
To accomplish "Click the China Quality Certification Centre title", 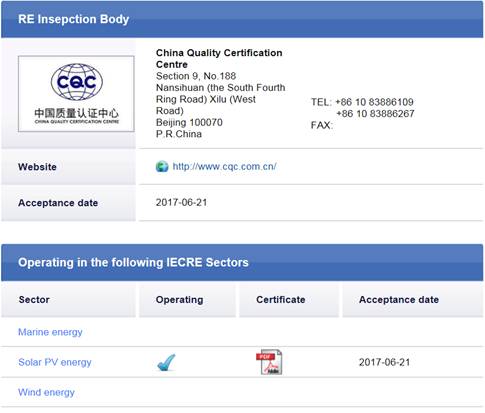I will click(x=219, y=59).
